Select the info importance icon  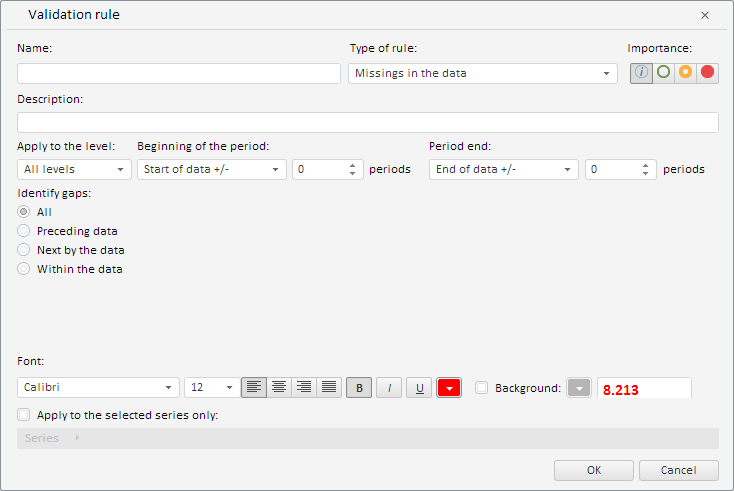(641, 72)
